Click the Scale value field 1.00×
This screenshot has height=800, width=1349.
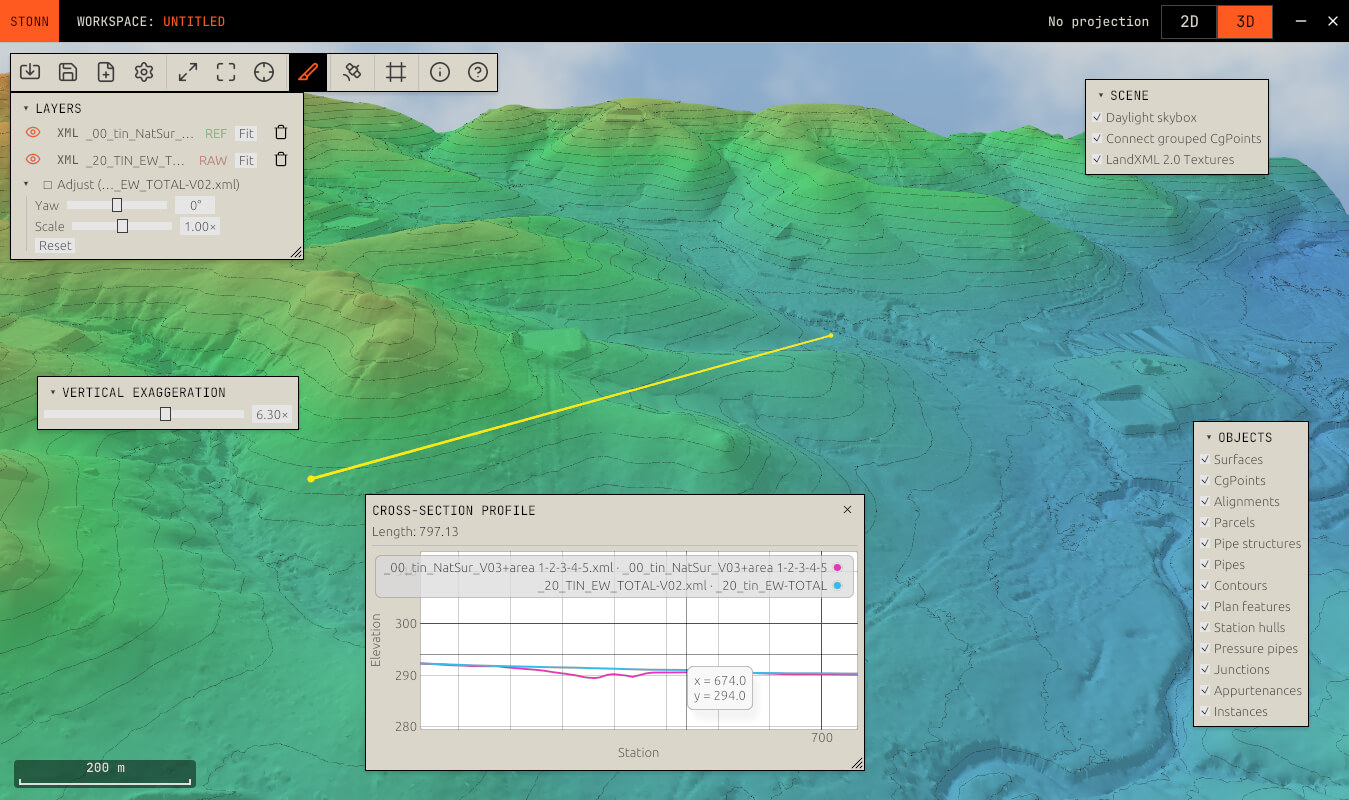pos(200,226)
